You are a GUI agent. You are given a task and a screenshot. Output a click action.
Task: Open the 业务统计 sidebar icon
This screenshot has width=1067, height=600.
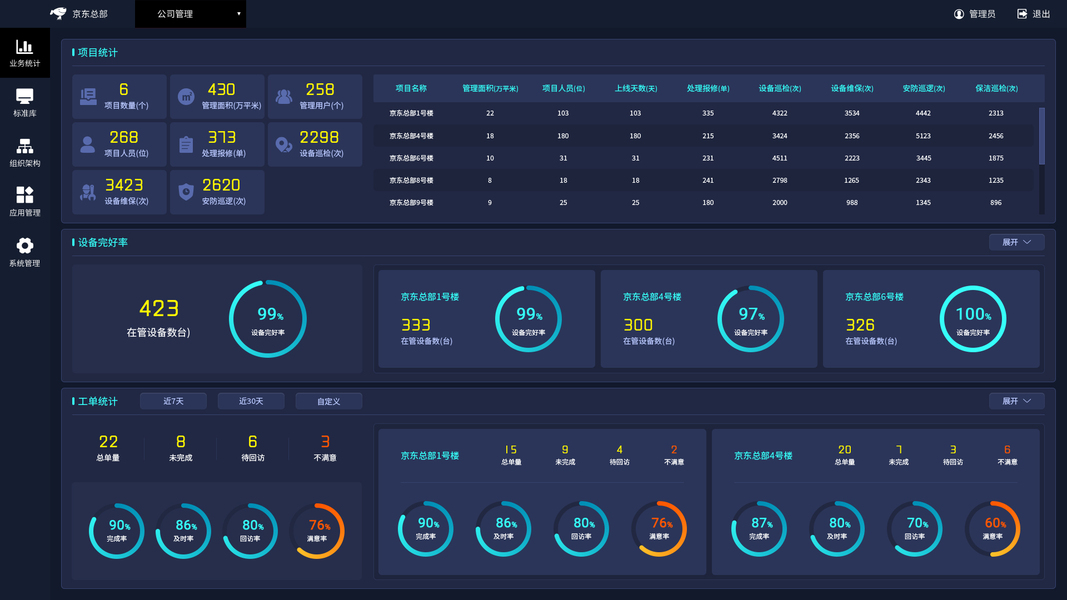[x=24, y=47]
